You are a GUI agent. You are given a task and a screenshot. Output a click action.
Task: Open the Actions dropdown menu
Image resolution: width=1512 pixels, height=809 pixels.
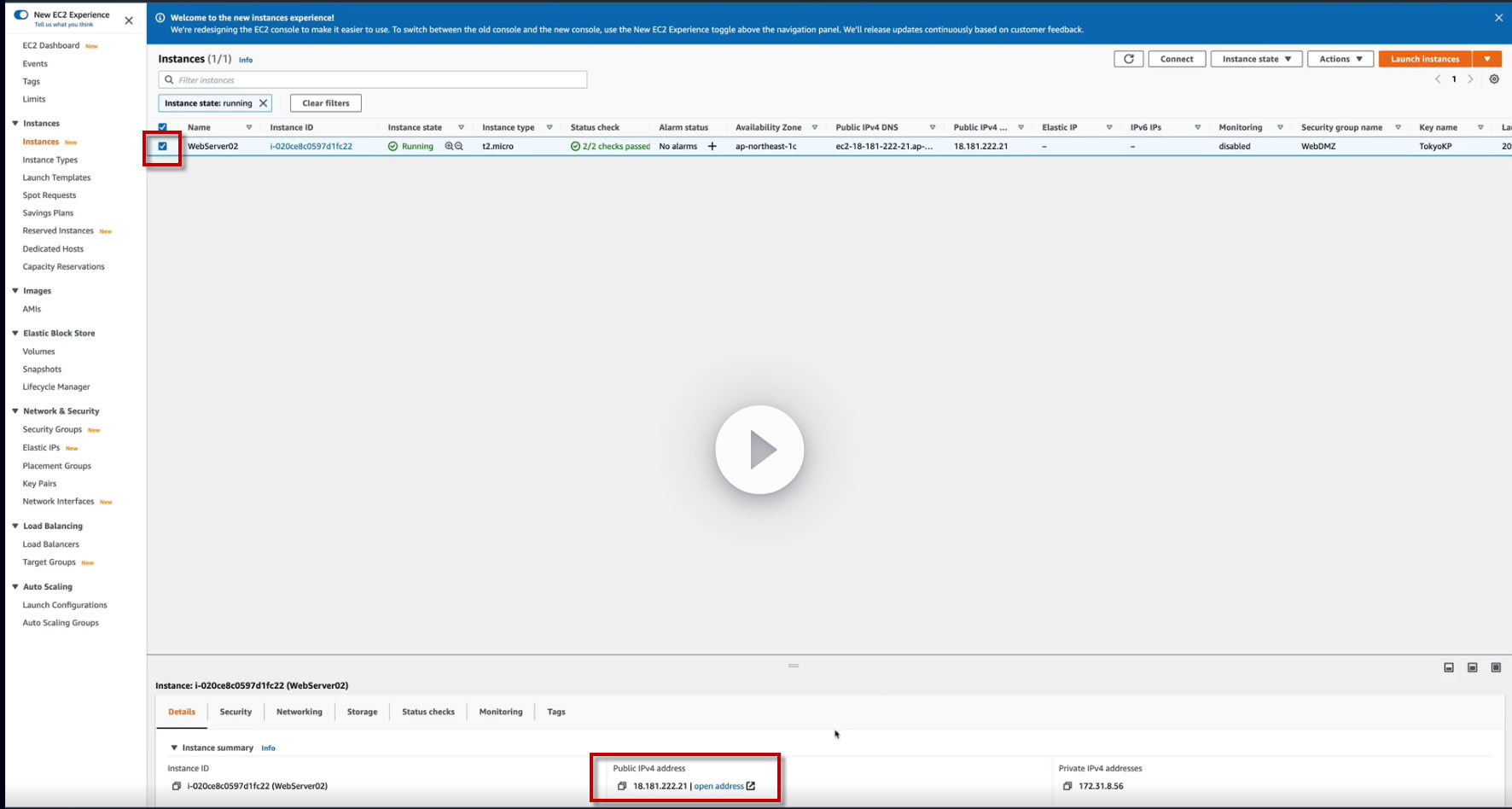[x=1340, y=59]
